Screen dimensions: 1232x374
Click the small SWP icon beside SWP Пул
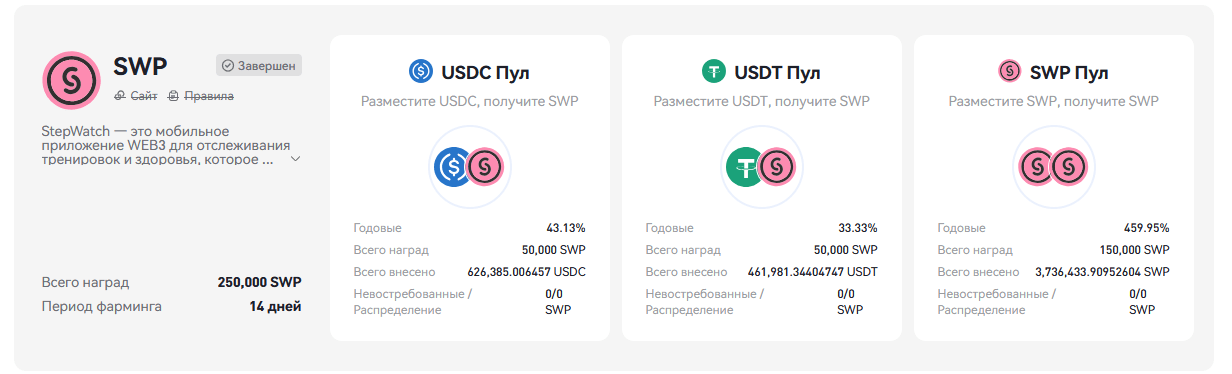1010,72
